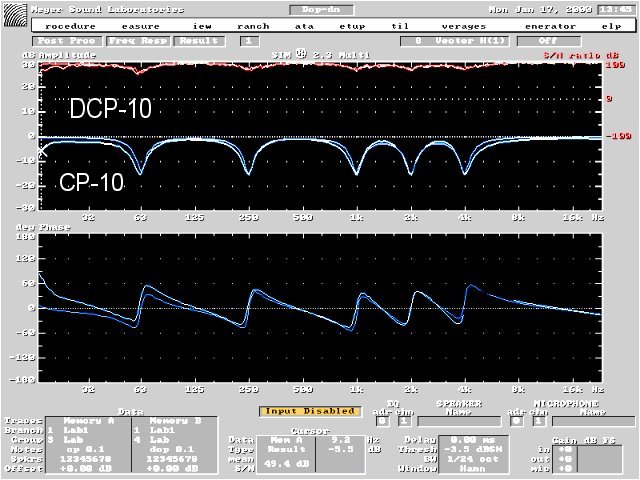This screenshot has width=640, height=480.
Task: Select the Memory B column header
Action: [x=175, y=421]
